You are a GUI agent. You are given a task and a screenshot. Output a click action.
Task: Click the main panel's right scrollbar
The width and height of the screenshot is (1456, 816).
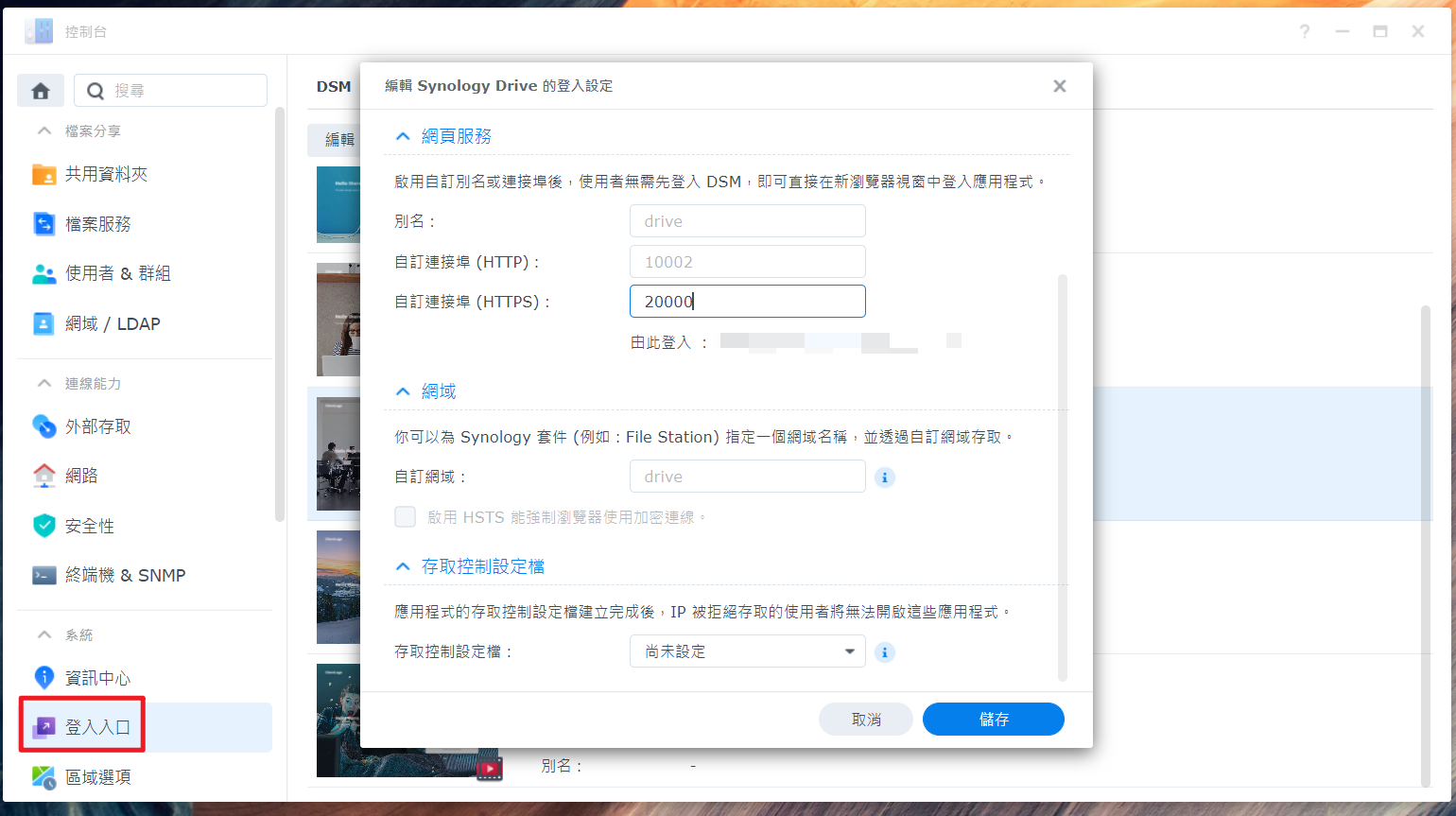click(x=1427, y=546)
